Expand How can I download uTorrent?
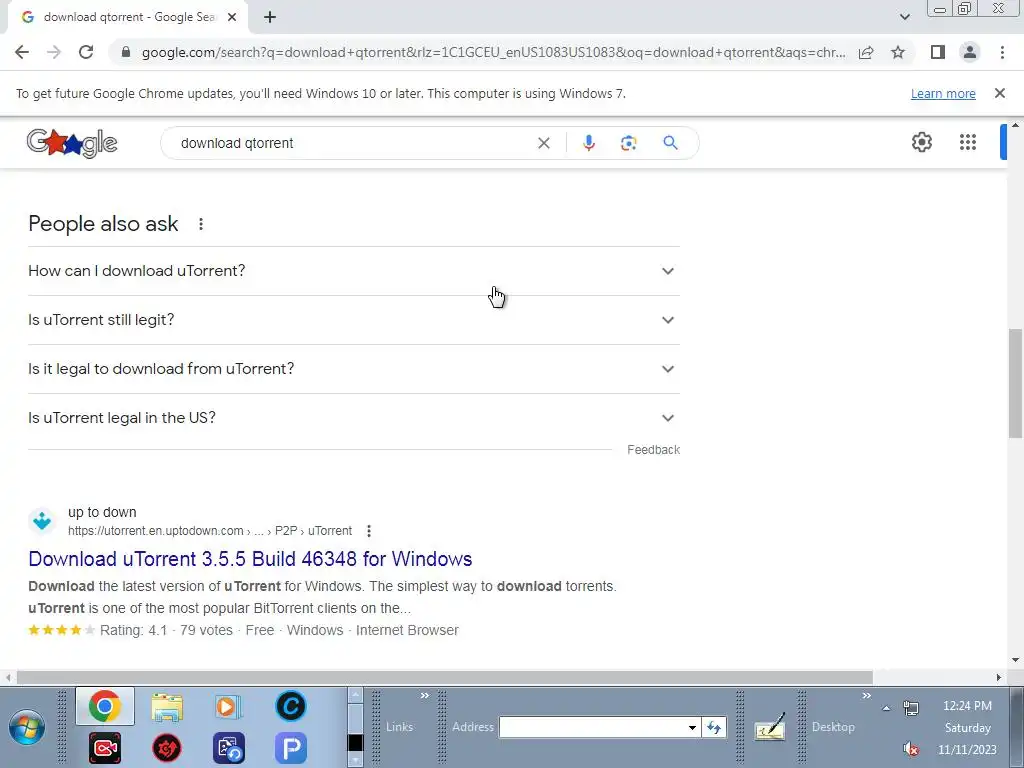Screen dimensions: 1024x768 [354, 271]
